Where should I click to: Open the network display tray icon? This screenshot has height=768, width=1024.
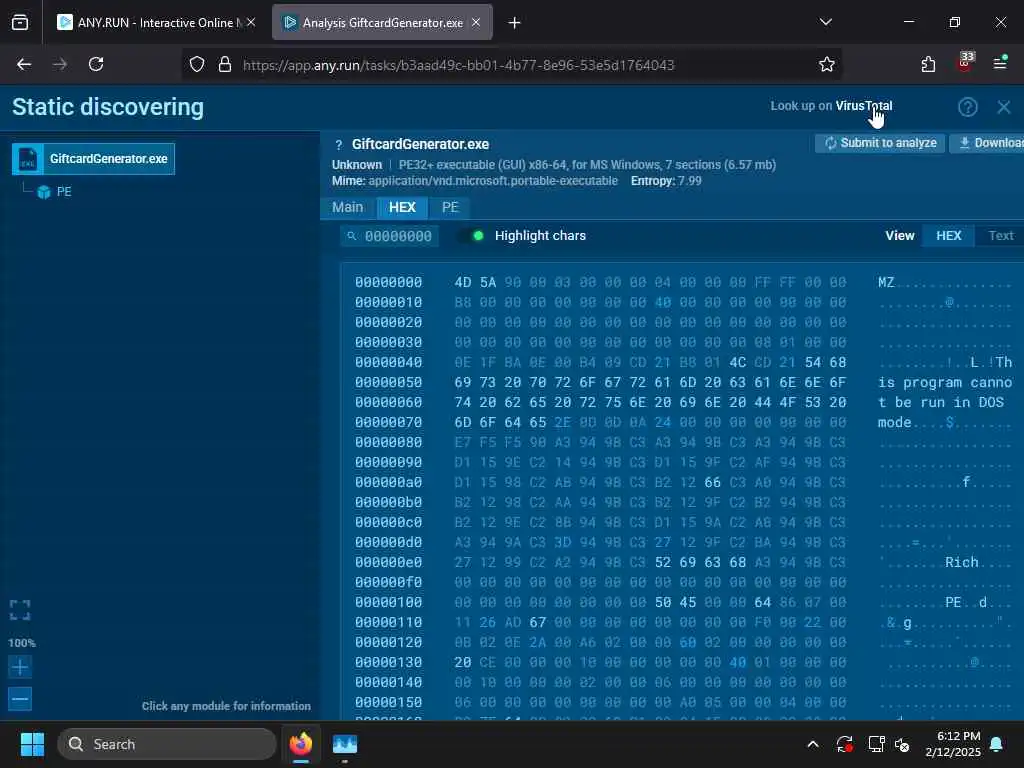coord(876,744)
